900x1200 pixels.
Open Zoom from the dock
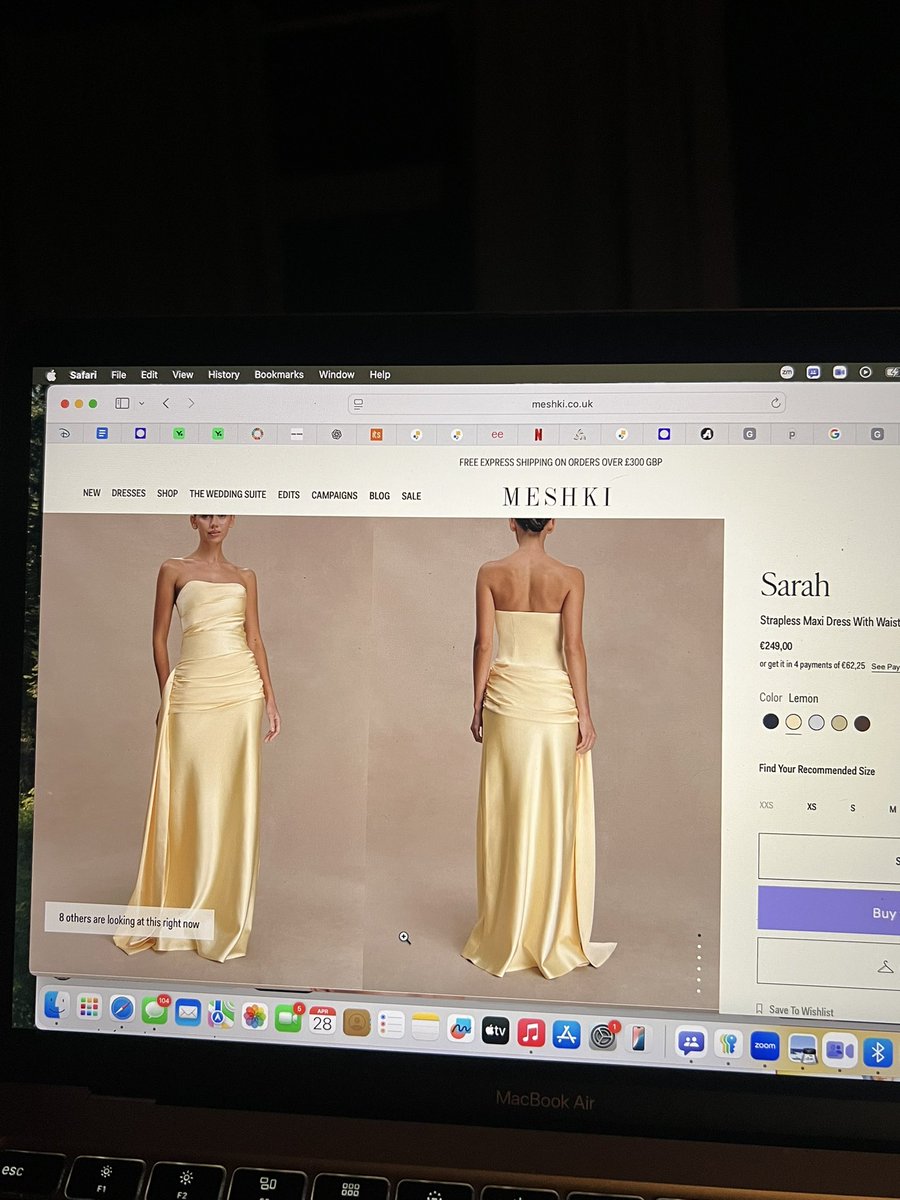tap(765, 1045)
